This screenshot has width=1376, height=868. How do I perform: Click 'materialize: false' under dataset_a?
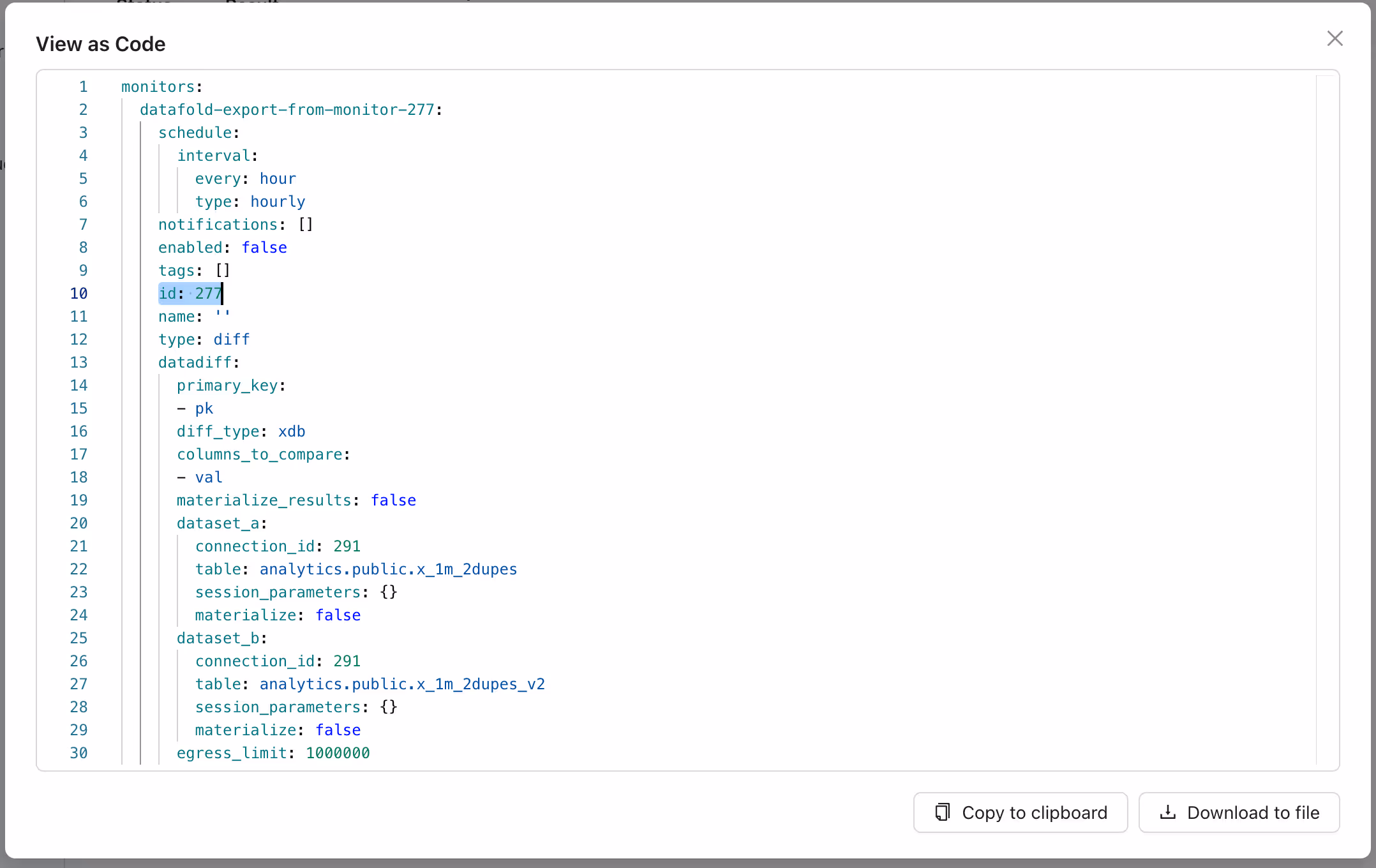pos(278,615)
